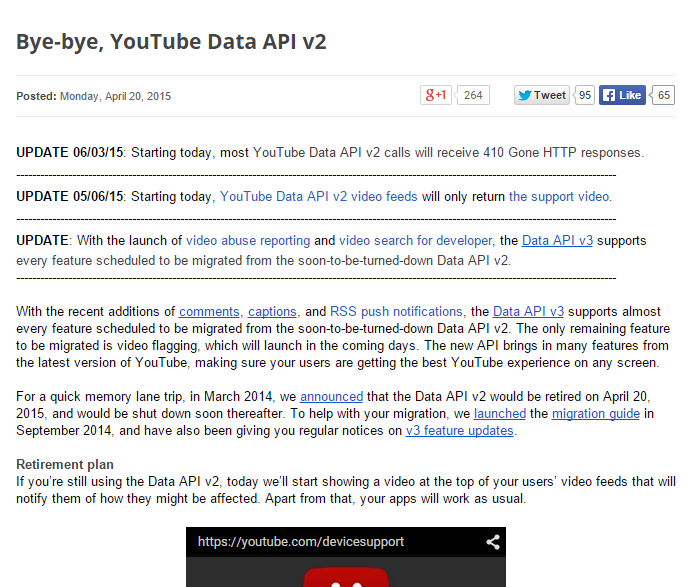The height and width of the screenshot is (587, 693).
Task: Open the 'comments' link
Action: click(x=209, y=311)
